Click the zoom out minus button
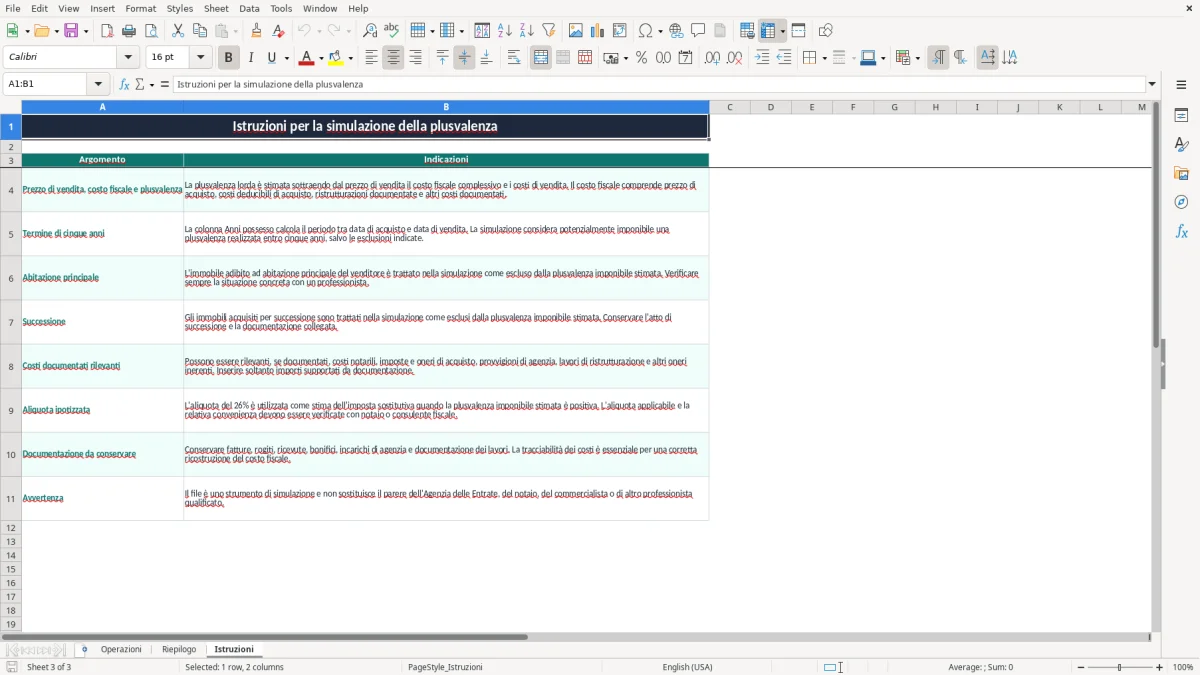Screen dimensions: 1200x675 click(1081, 667)
